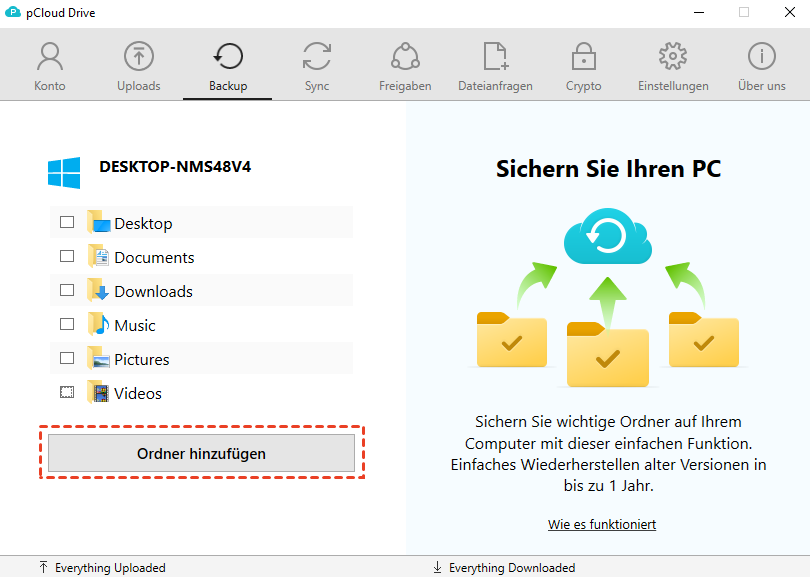The width and height of the screenshot is (810, 577).
Task: Close the pCloud Drive window
Action: (x=790, y=12)
